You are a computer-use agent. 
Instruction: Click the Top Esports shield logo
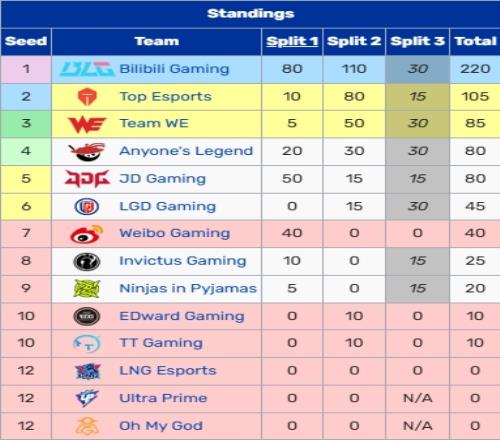coord(87,97)
